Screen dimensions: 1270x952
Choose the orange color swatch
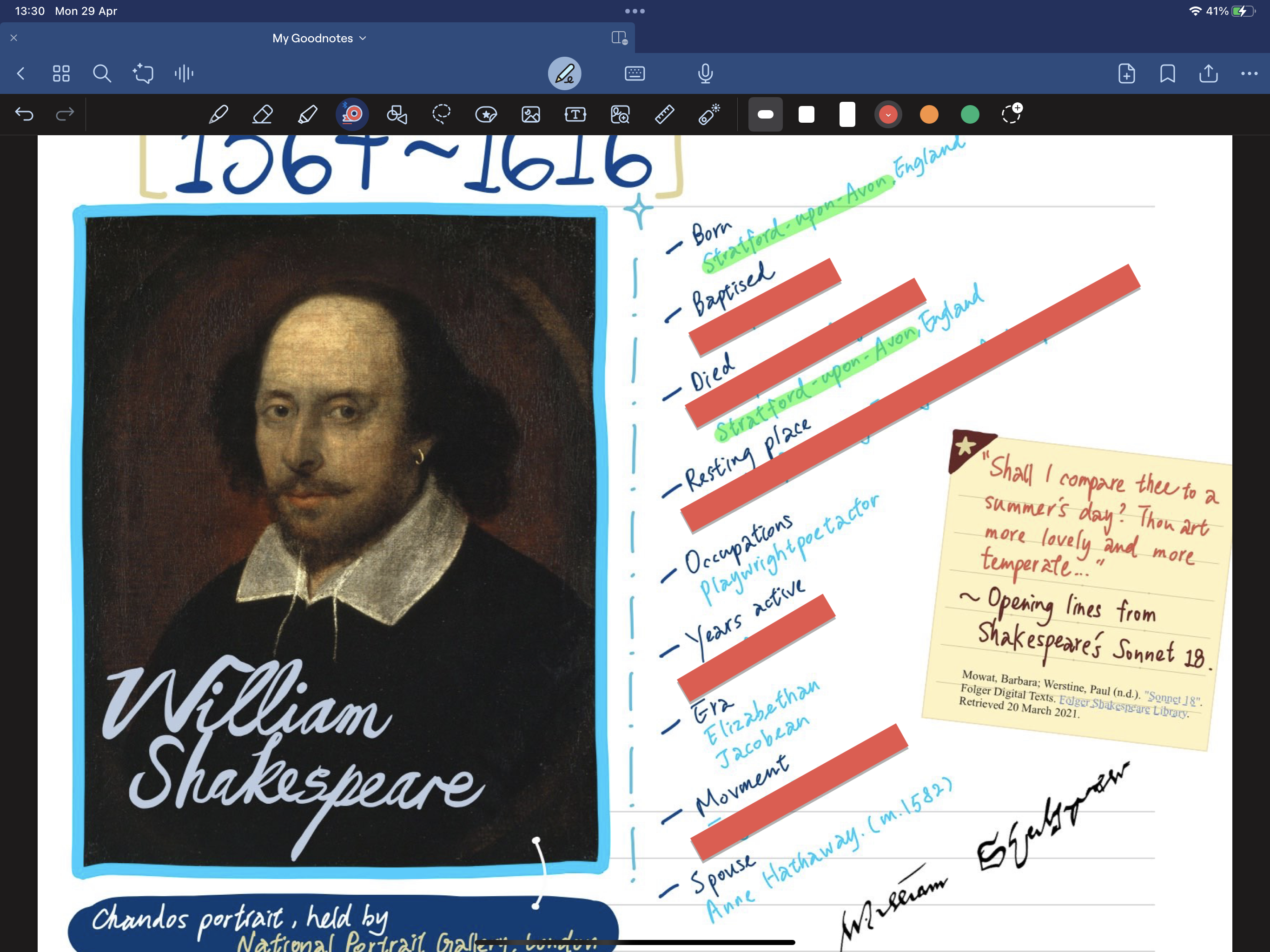[929, 114]
